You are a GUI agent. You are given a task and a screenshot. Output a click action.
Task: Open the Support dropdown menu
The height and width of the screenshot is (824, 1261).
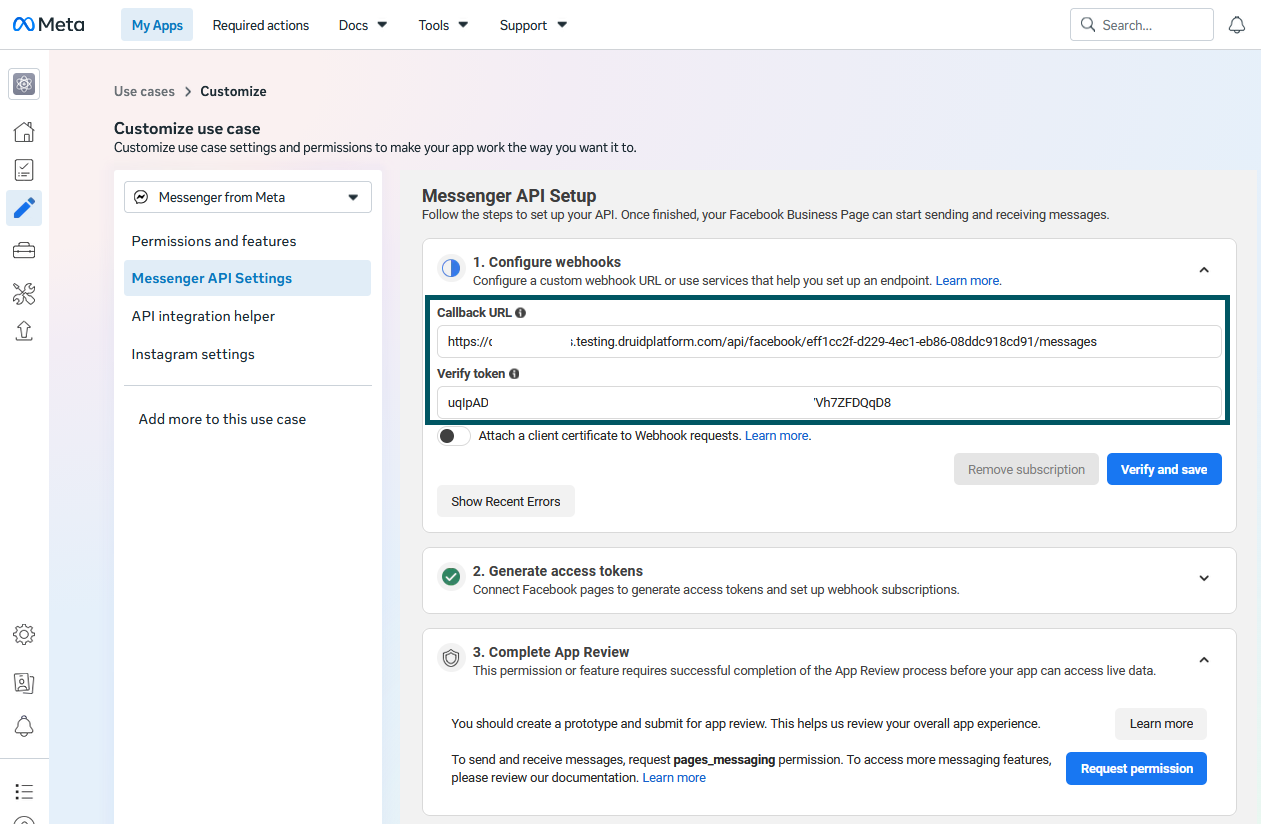pyautogui.click(x=533, y=25)
